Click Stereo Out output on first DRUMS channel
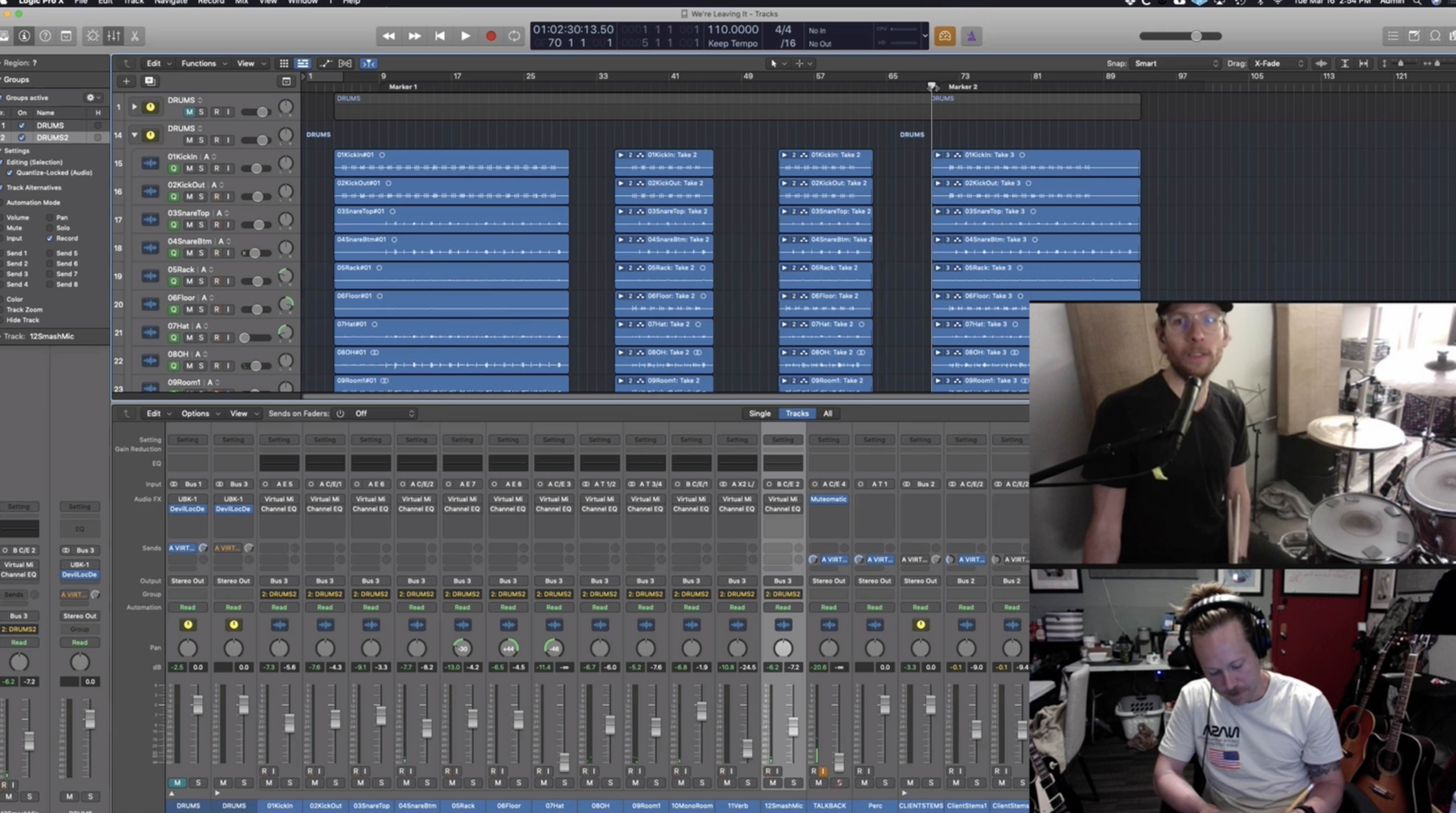Viewport: 1456px width, 813px height. [x=188, y=581]
